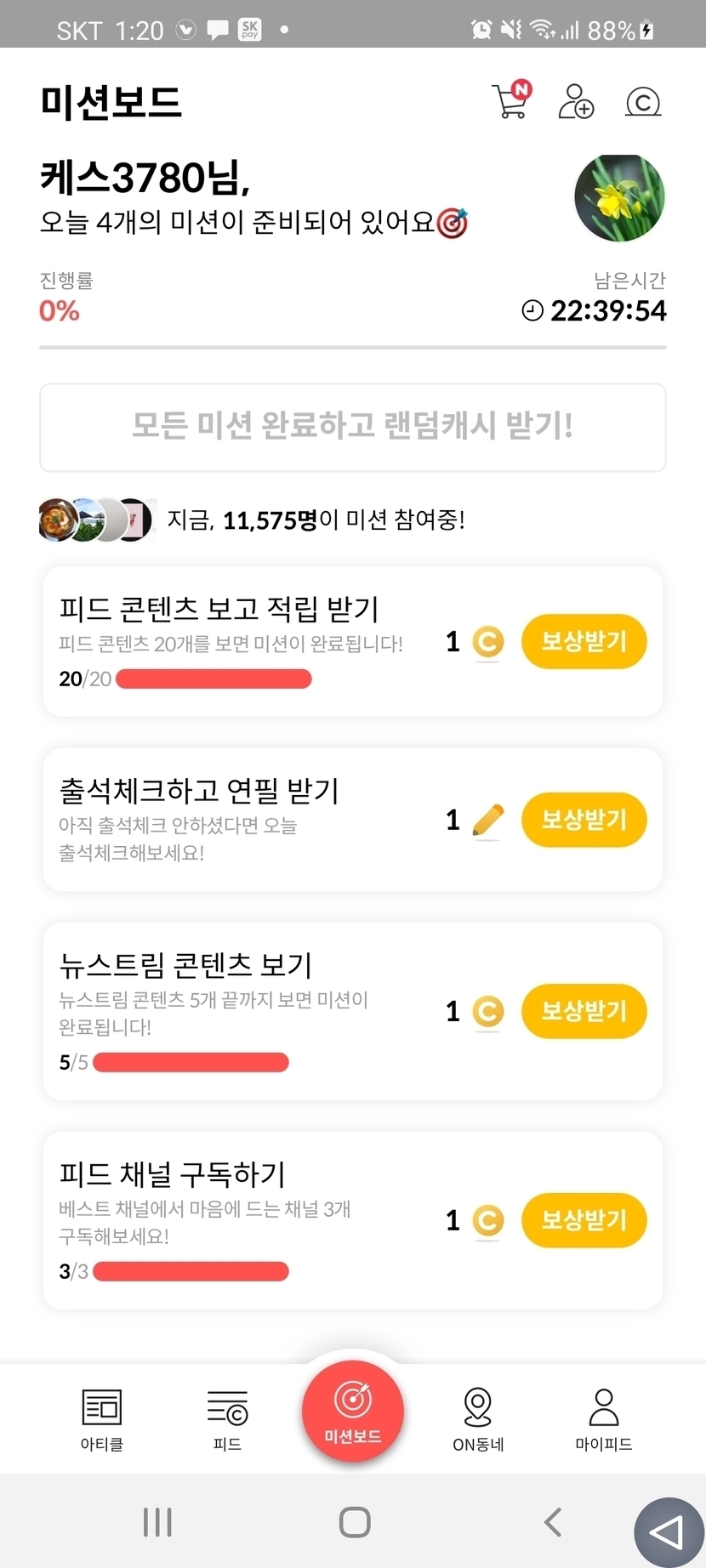Open the shopping cart icon
The height and width of the screenshot is (1568, 706).
coord(511,102)
